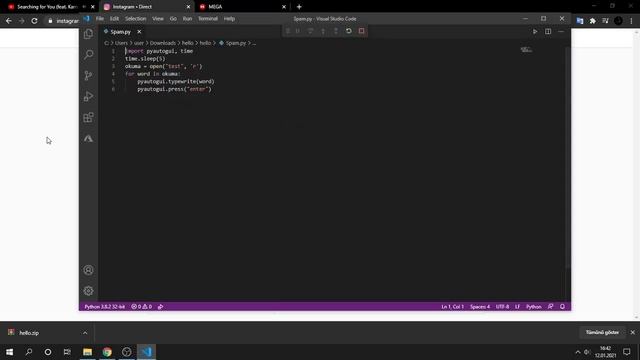Click Spaces: 4 indentation setting
The image size is (640, 360).
(x=480, y=307)
